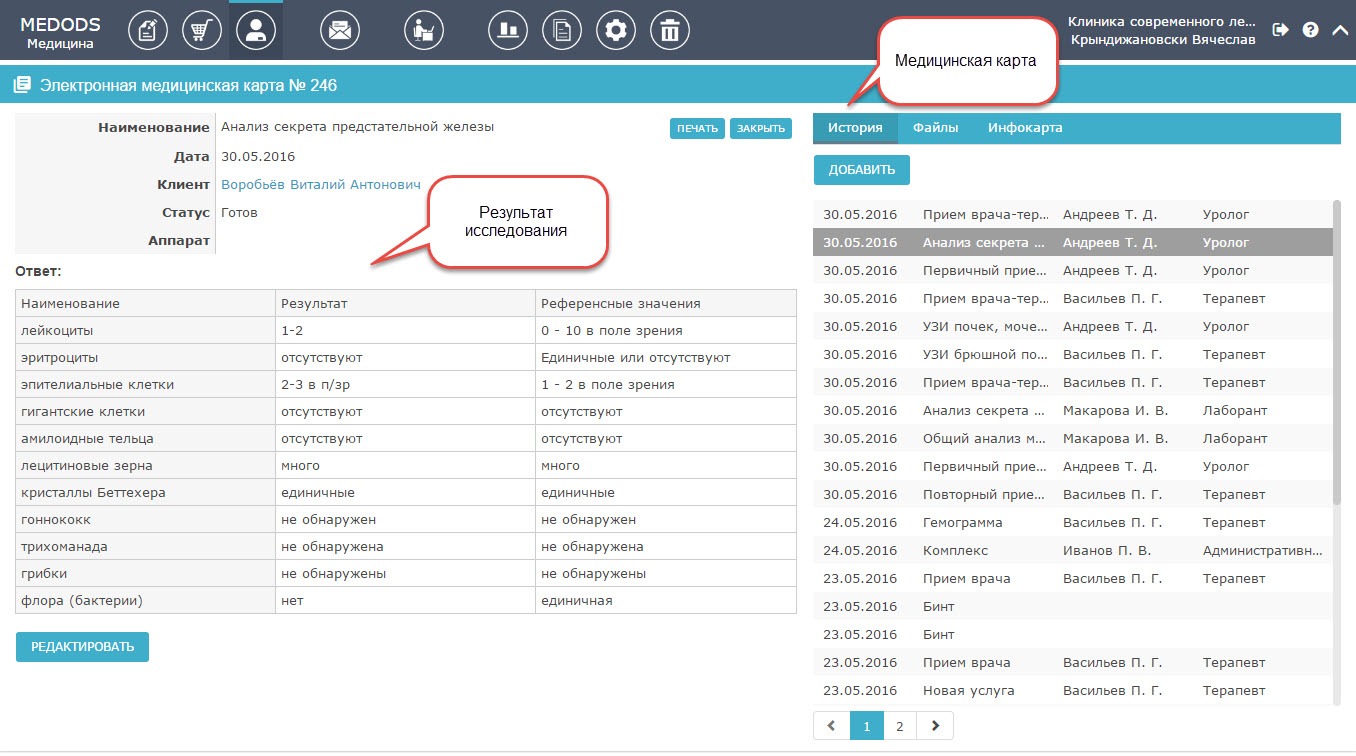This screenshot has width=1356, height=756.
Task: Switch to the Файлы tab
Action: pyautogui.click(x=935, y=128)
